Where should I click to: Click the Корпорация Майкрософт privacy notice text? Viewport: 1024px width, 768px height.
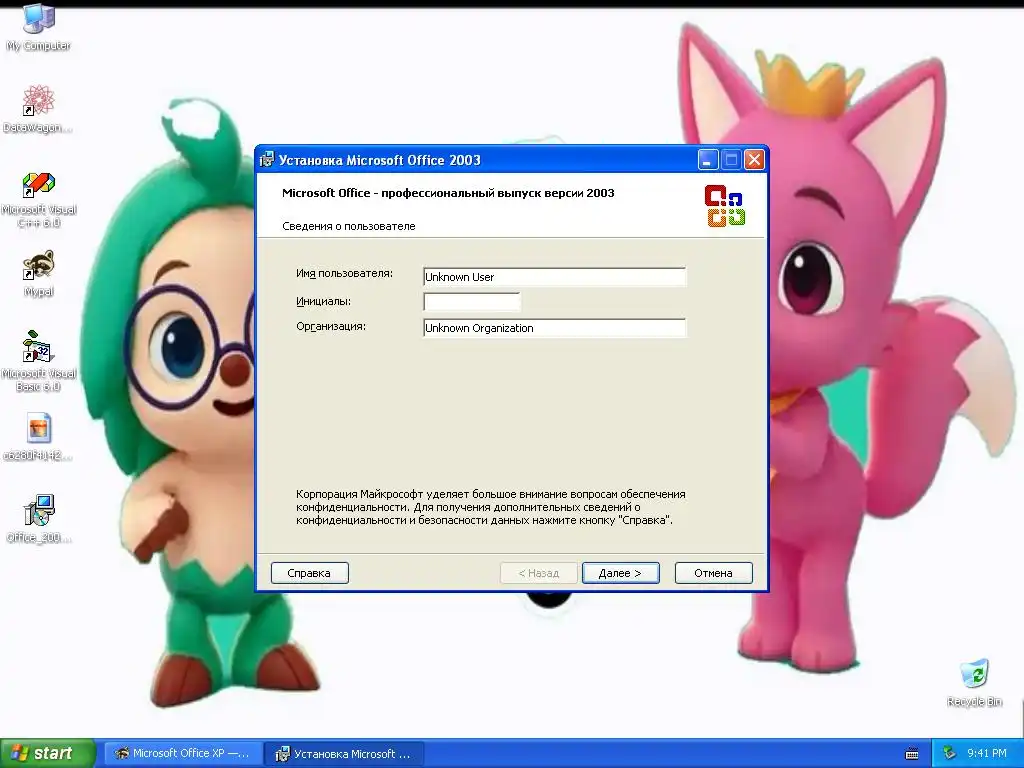pos(490,507)
